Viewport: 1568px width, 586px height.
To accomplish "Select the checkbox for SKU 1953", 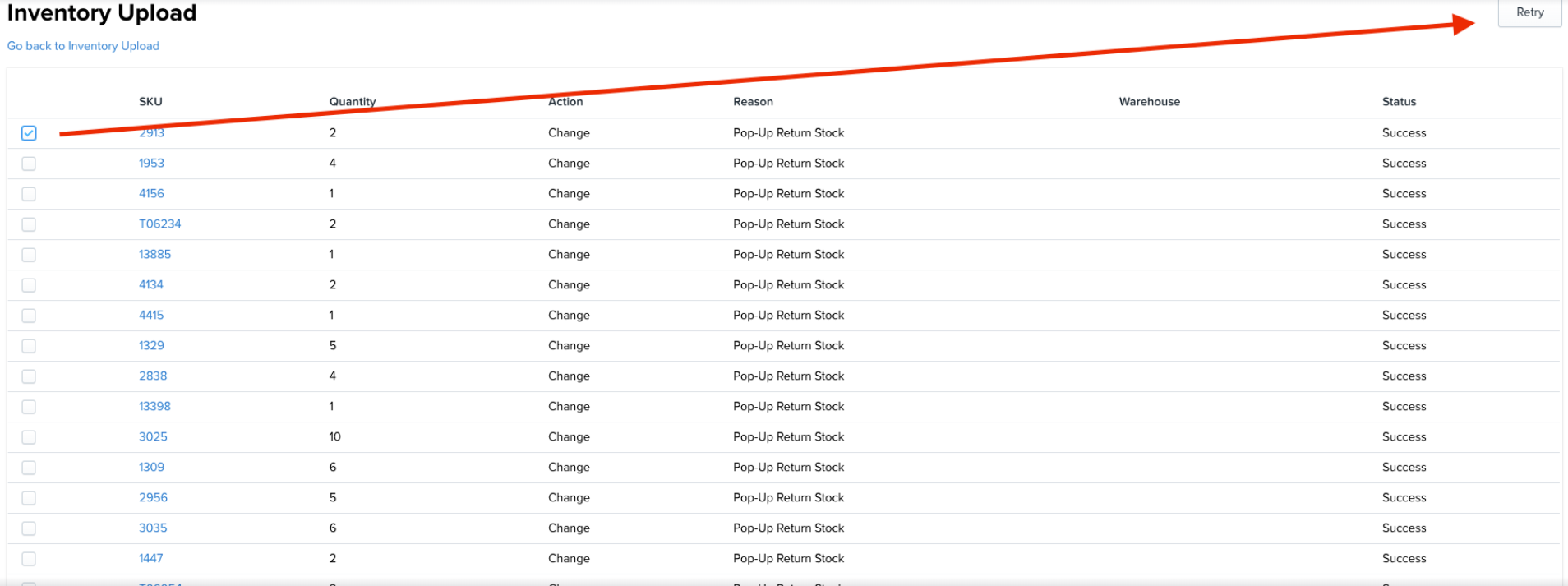I will pos(29,164).
